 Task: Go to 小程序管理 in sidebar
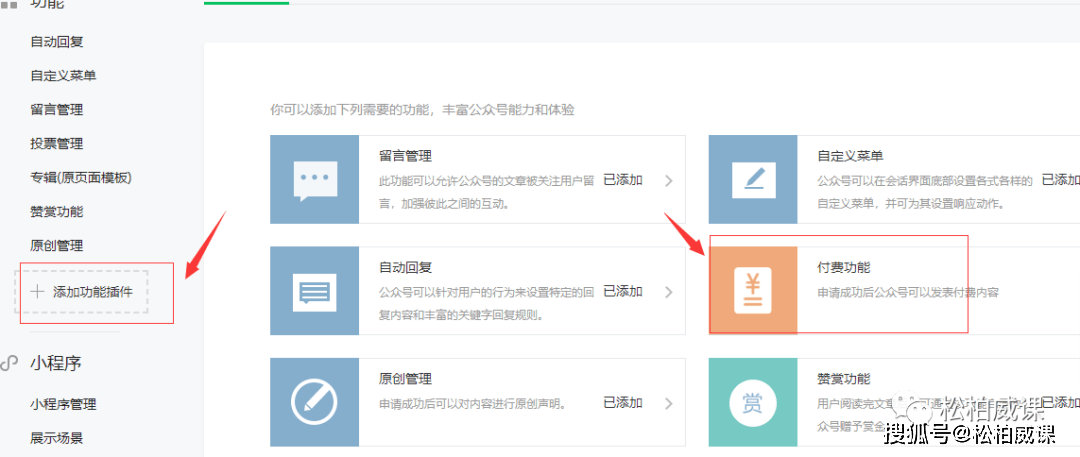click(63, 404)
